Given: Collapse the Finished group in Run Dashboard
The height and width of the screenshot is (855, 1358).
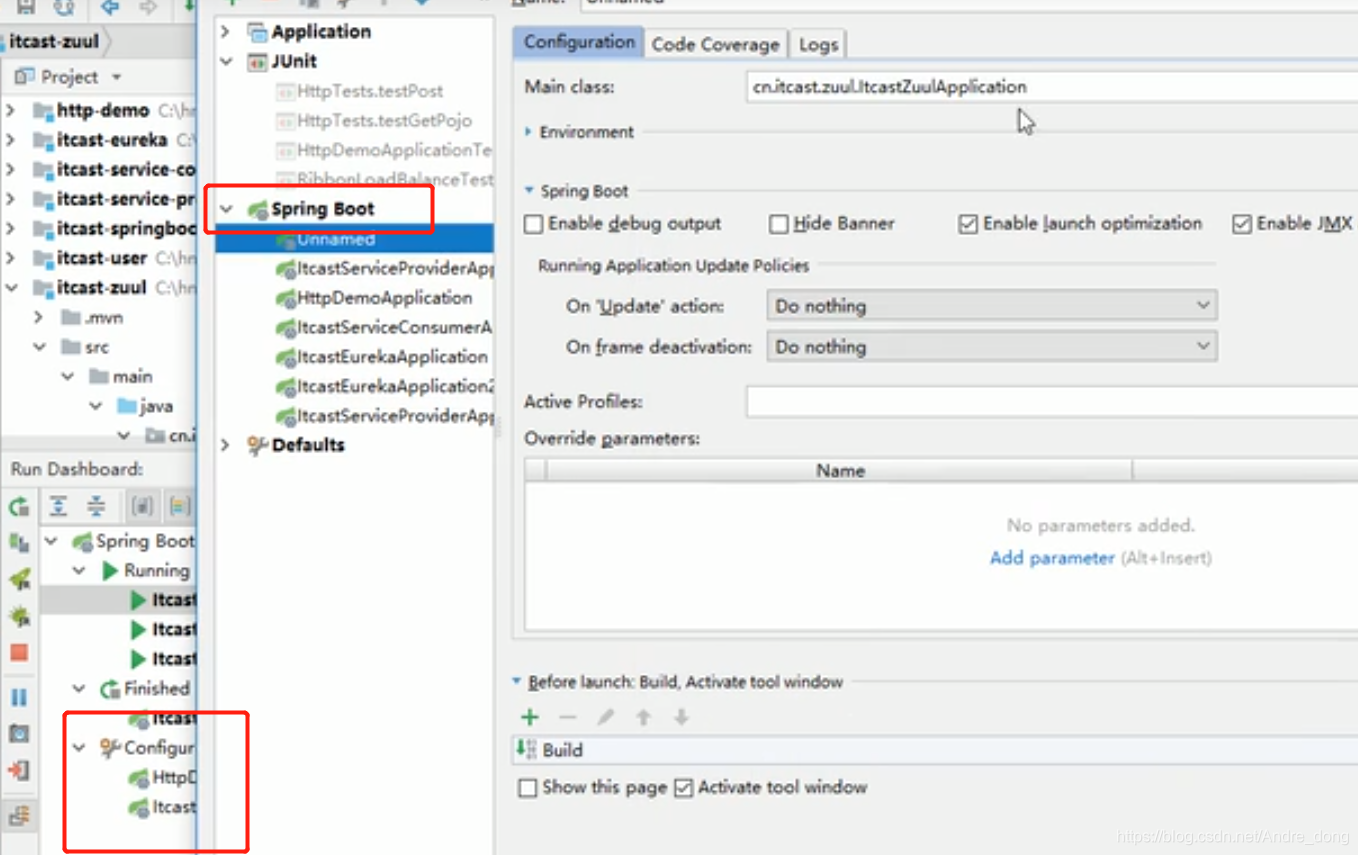Looking at the screenshot, I should tap(80, 689).
